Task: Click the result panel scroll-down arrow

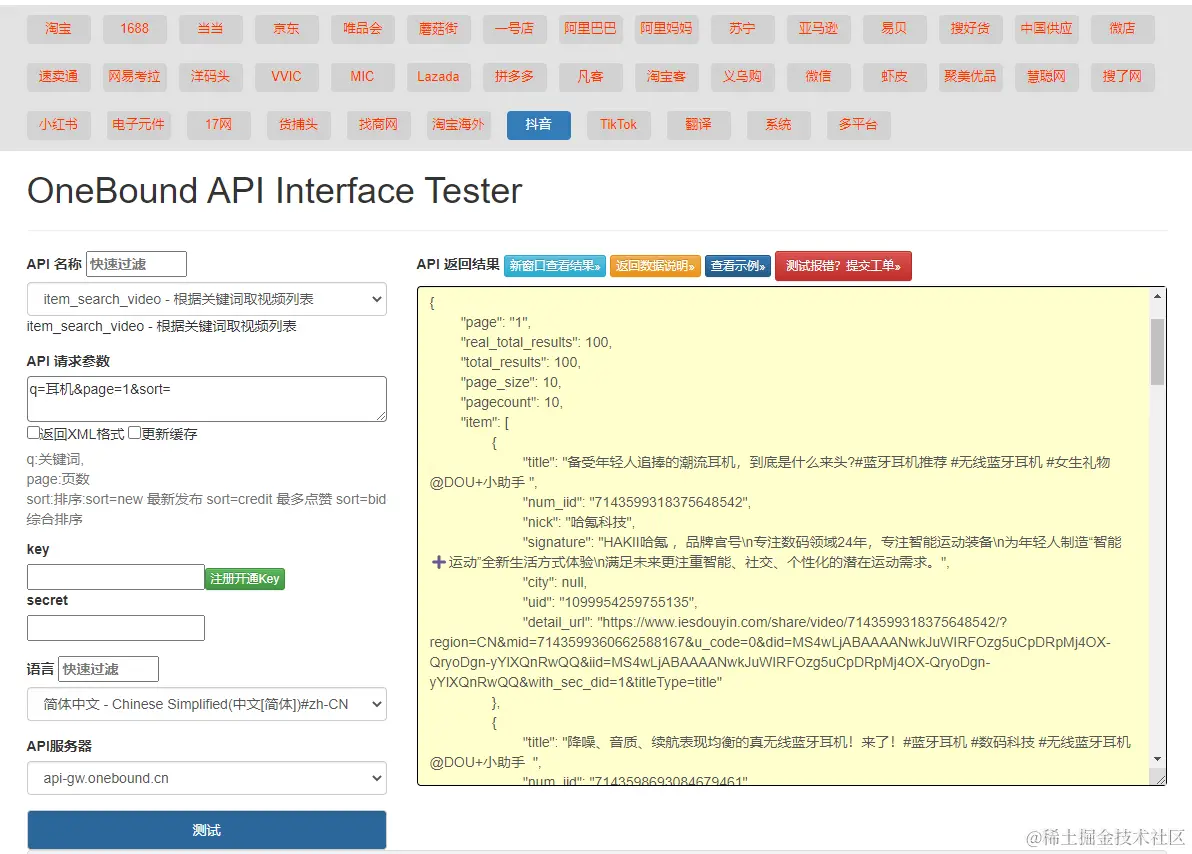Action: [x=1157, y=759]
